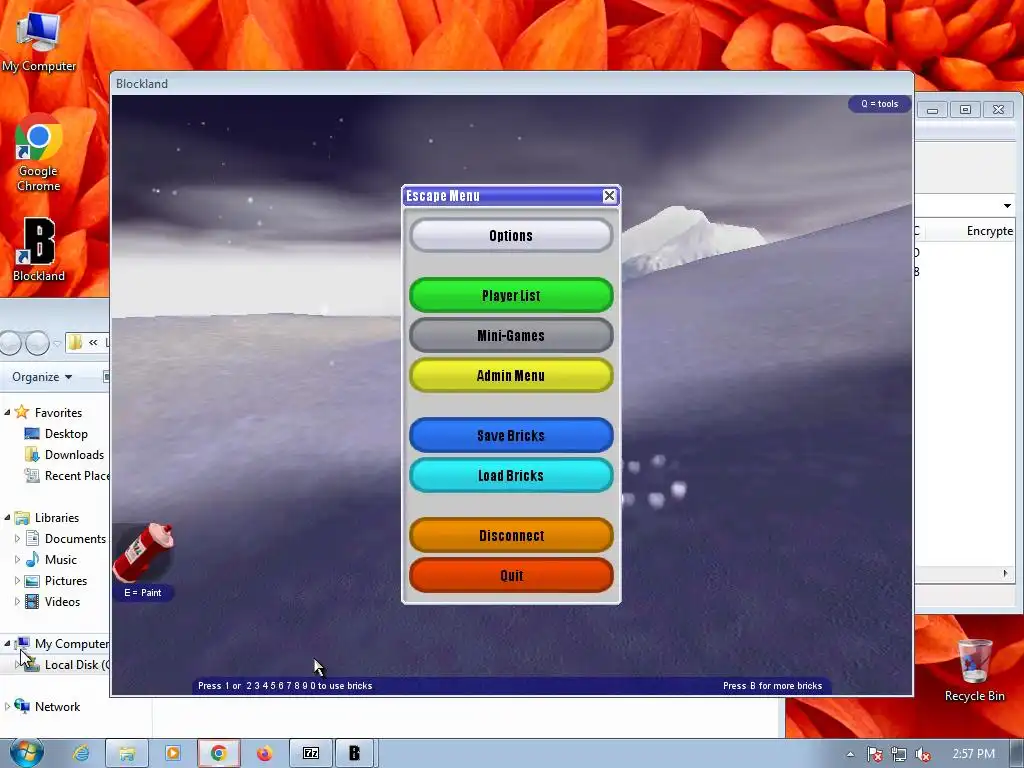Expand the Videos library node
The height and width of the screenshot is (768, 1024).
tap(18, 601)
